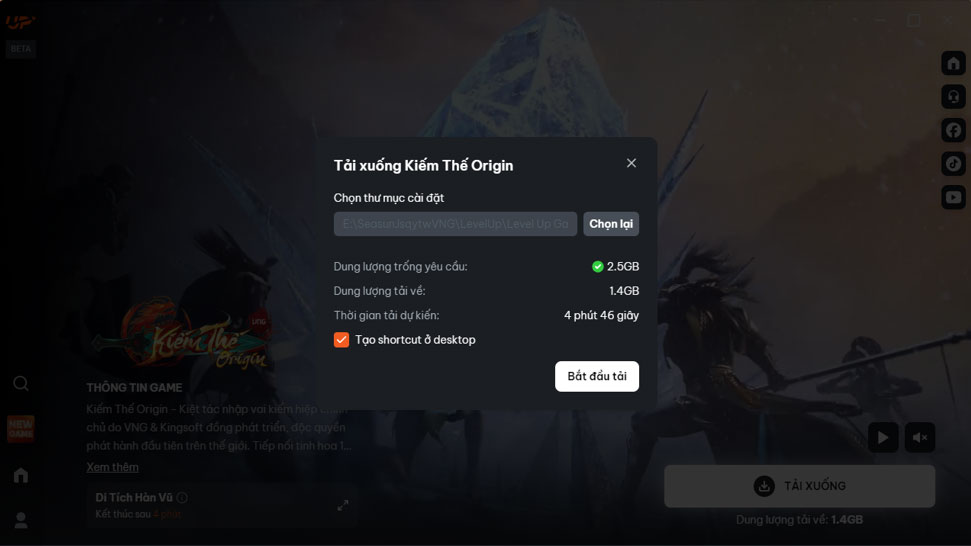Open the right-side home page icon
The height and width of the screenshot is (546, 971).
[x=953, y=63]
